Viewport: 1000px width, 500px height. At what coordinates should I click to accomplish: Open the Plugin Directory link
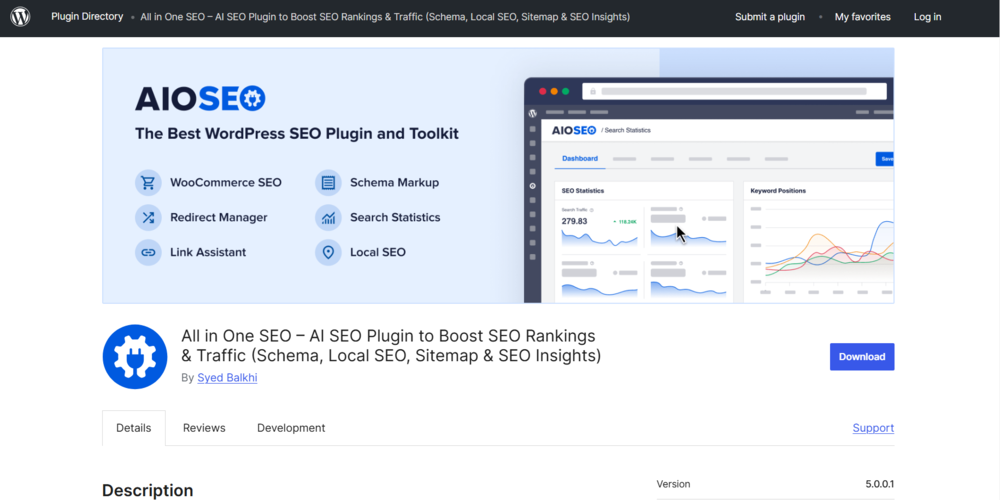[87, 17]
